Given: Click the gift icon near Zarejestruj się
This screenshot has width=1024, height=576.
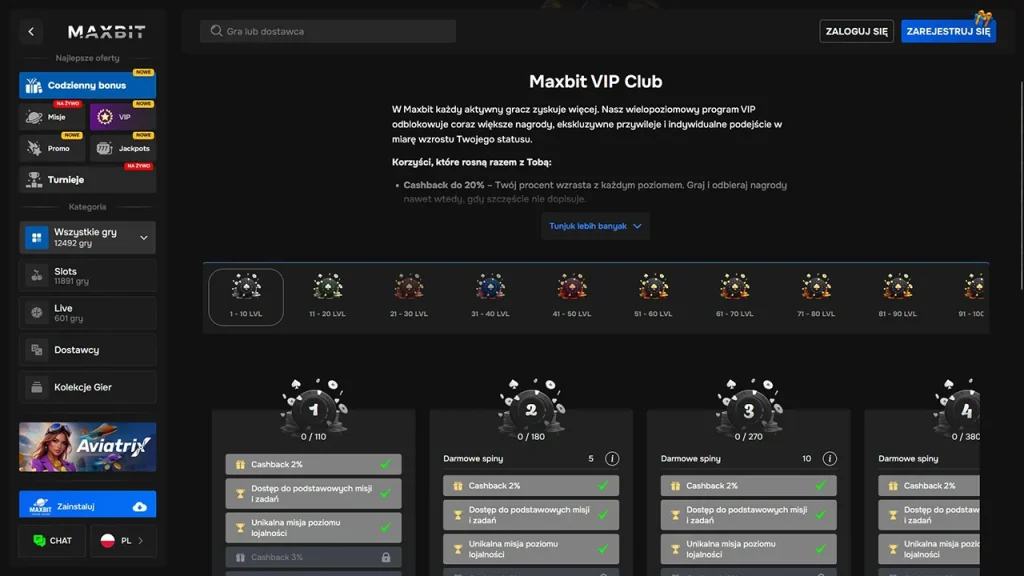Looking at the screenshot, I should coord(985,17).
